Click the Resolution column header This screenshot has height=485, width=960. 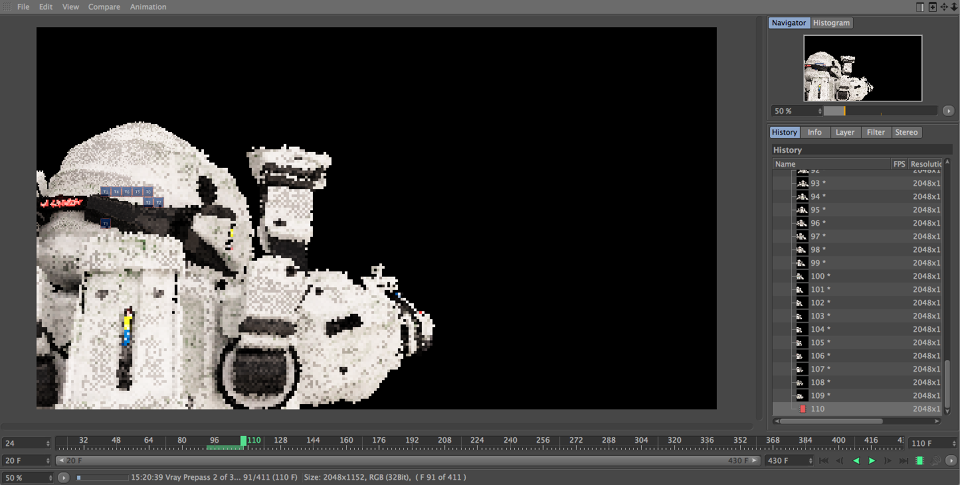(x=926, y=164)
